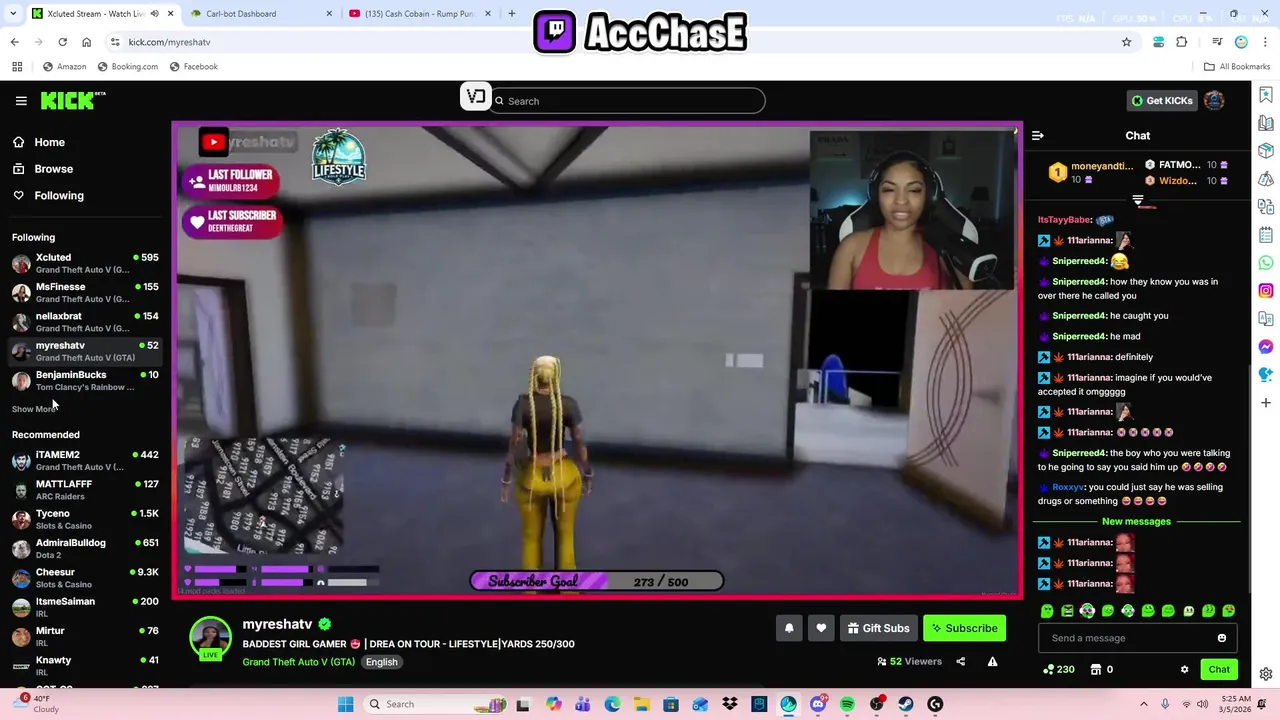The image size is (1280, 720).
Task: Select myreshatv in Following list
Action: point(86,351)
